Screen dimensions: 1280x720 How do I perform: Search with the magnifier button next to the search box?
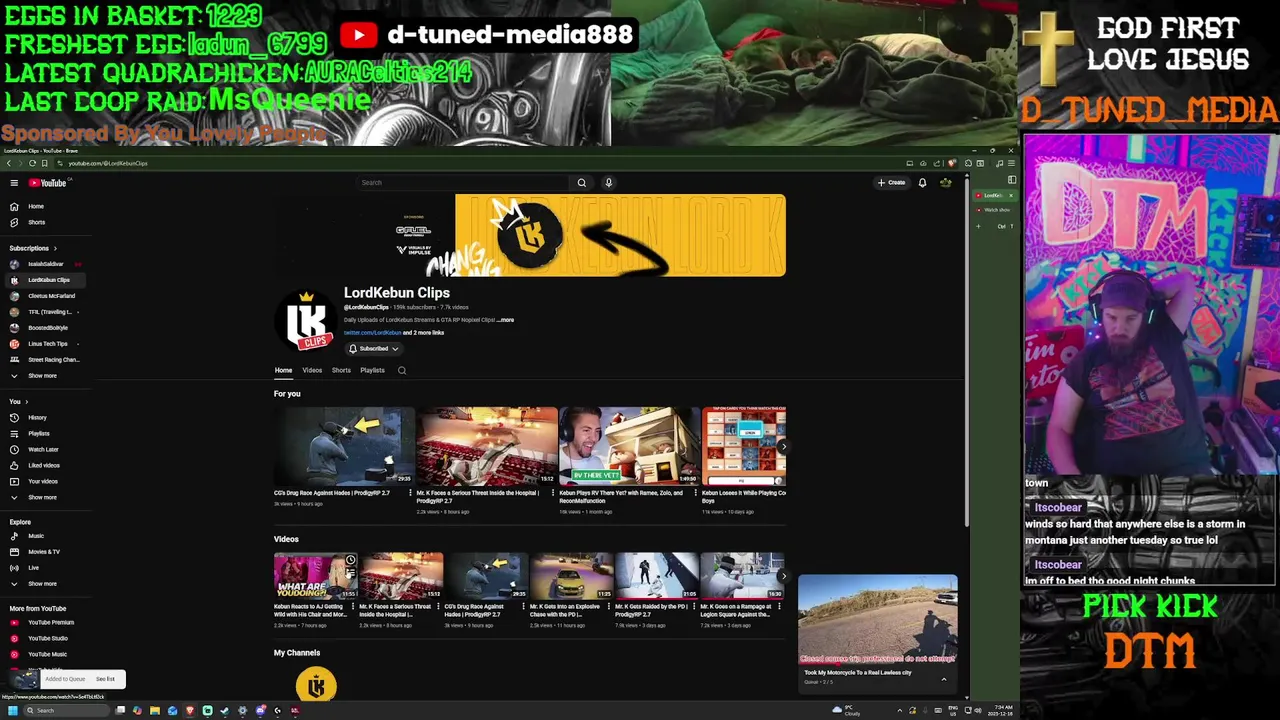[581, 183]
